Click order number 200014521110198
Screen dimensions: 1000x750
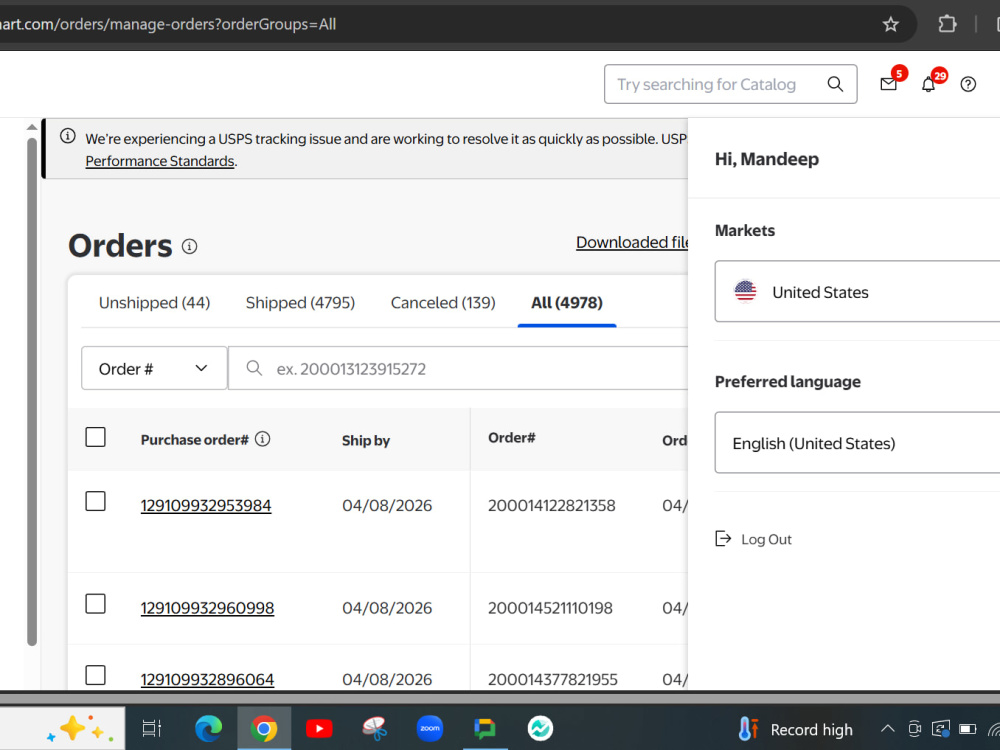coord(550,608)
